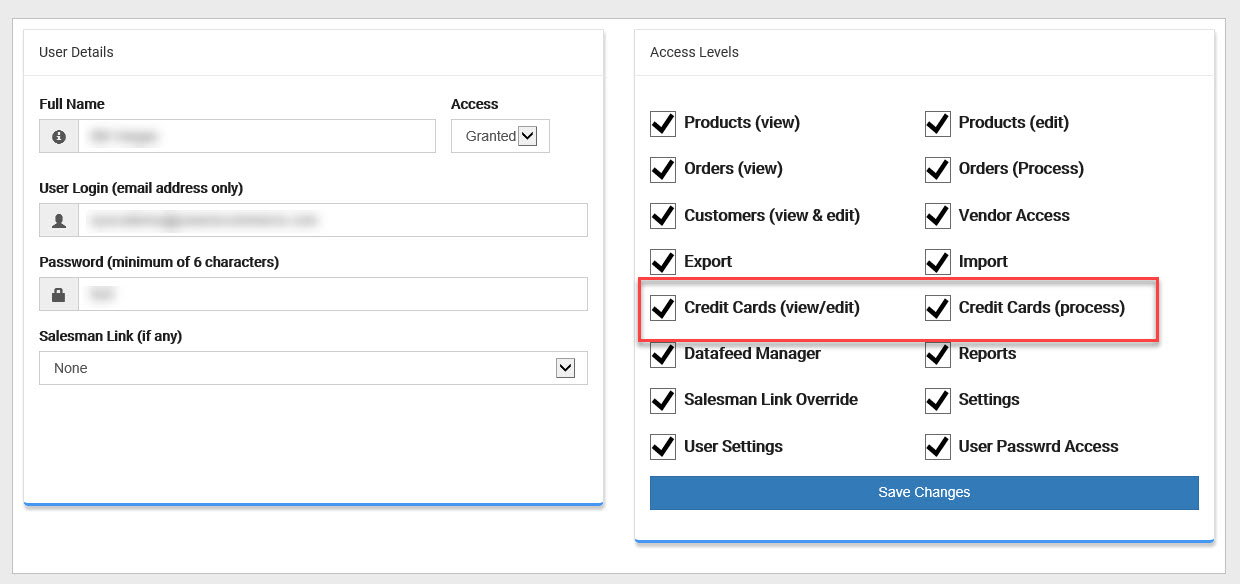Toggle the Datafeed Manager checkbox
This screenshot has height=584, width=1240.
click(663, 354)
